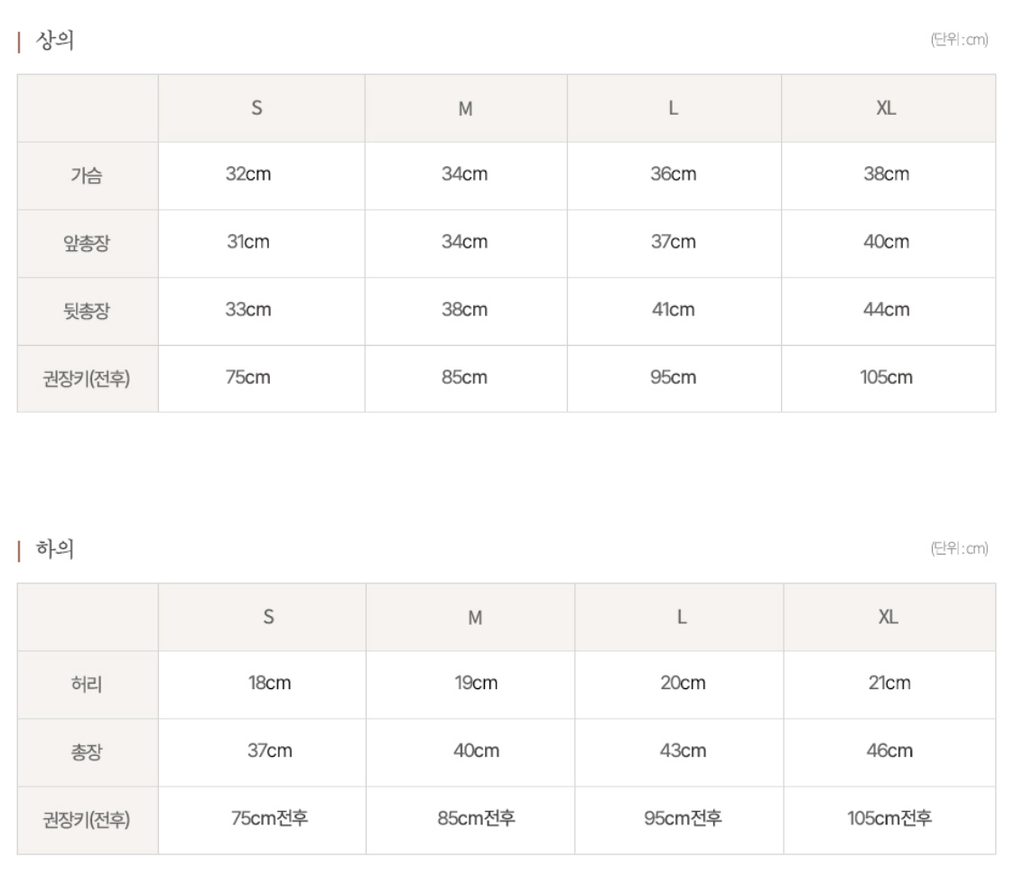Click the 가슴 row label
Viewport: 1024px width, 896px height.
(x=87, y=175)
